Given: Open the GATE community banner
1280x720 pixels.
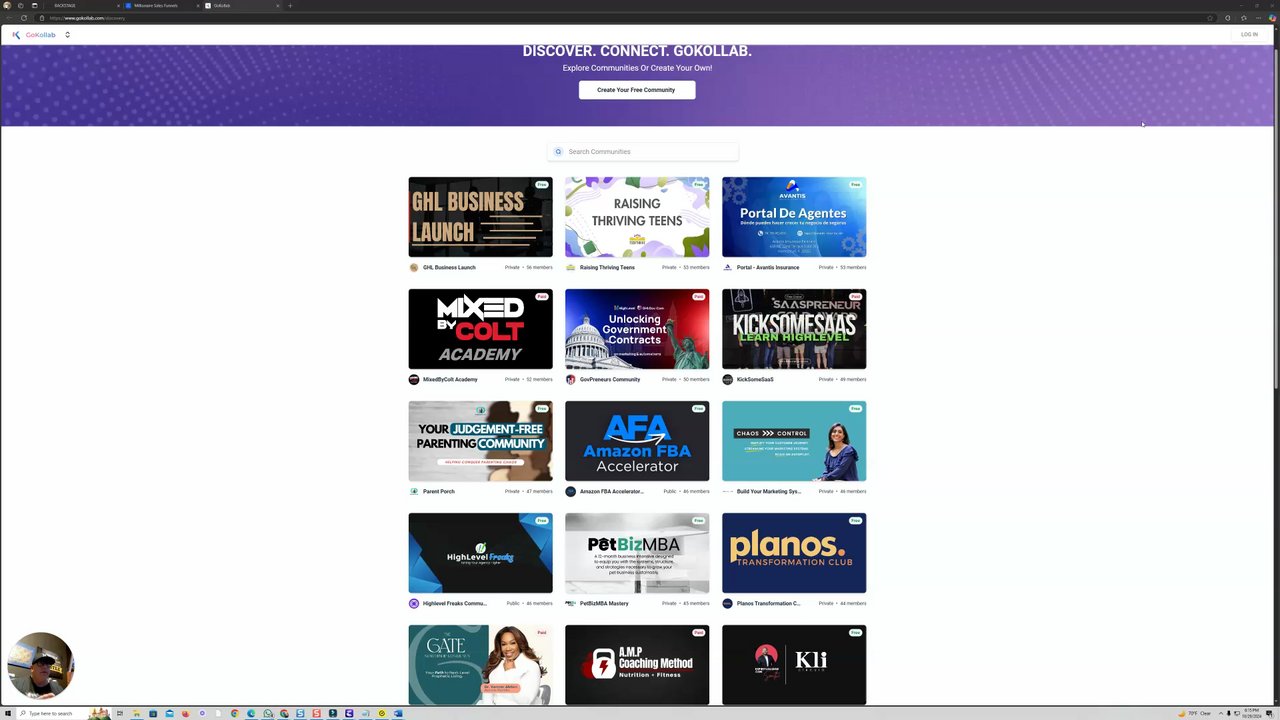Looking at the screenshot, I should pyautogui.click(x=480, y=665).
